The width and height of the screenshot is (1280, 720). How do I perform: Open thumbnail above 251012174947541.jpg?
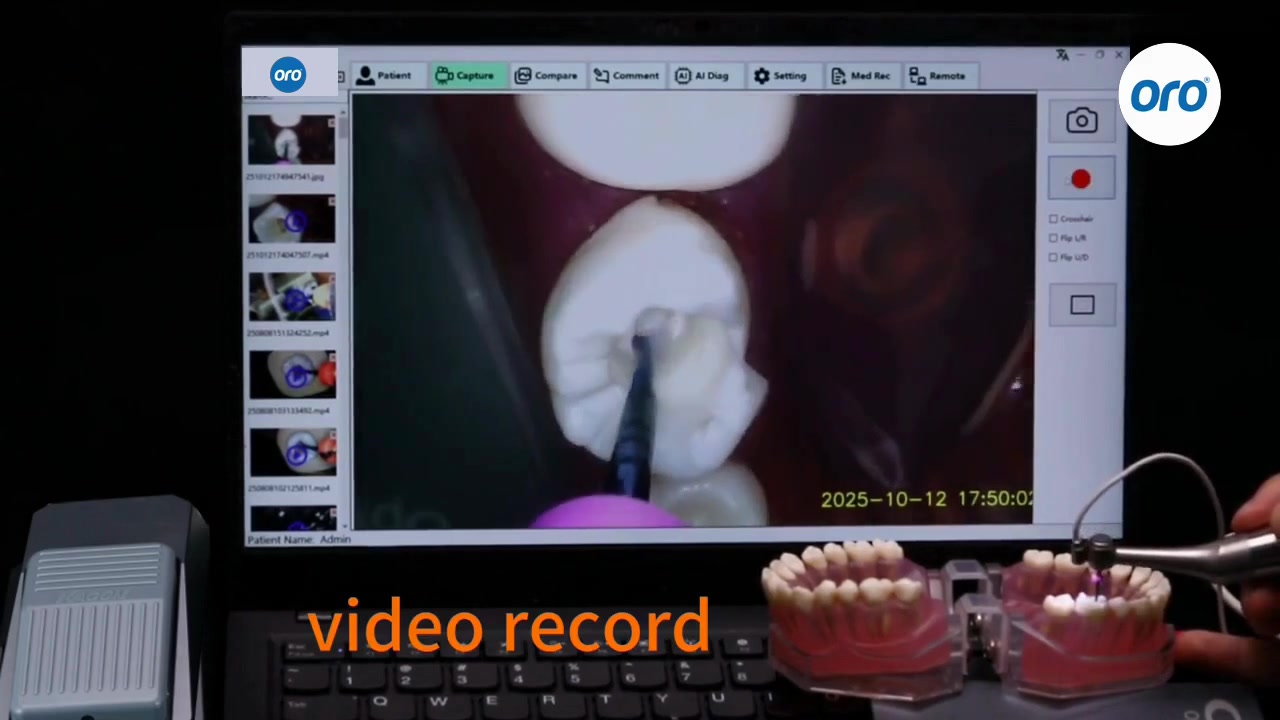coord(291,140)
